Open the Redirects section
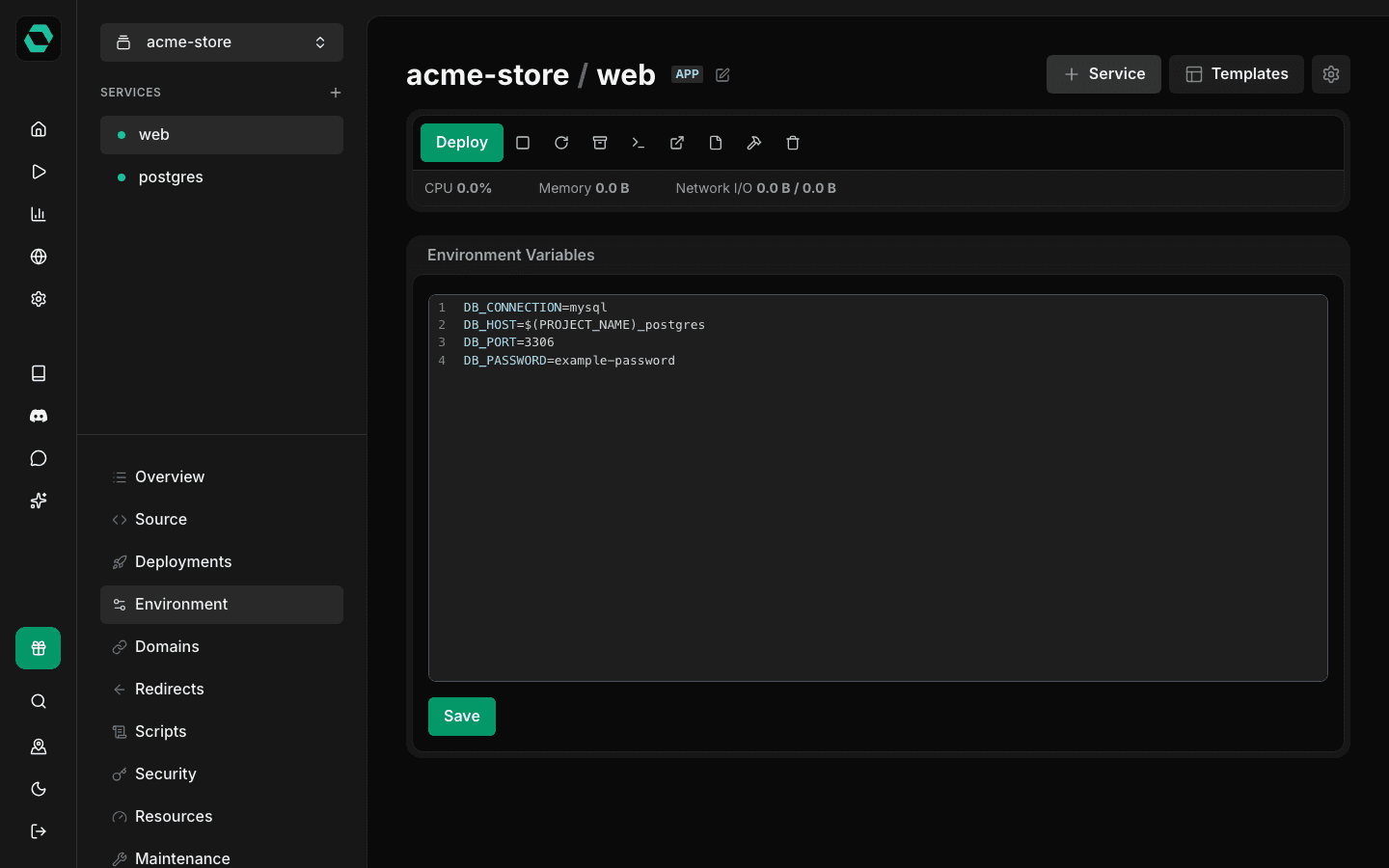This screenshot has height=868, width=1389. (222, 690)
